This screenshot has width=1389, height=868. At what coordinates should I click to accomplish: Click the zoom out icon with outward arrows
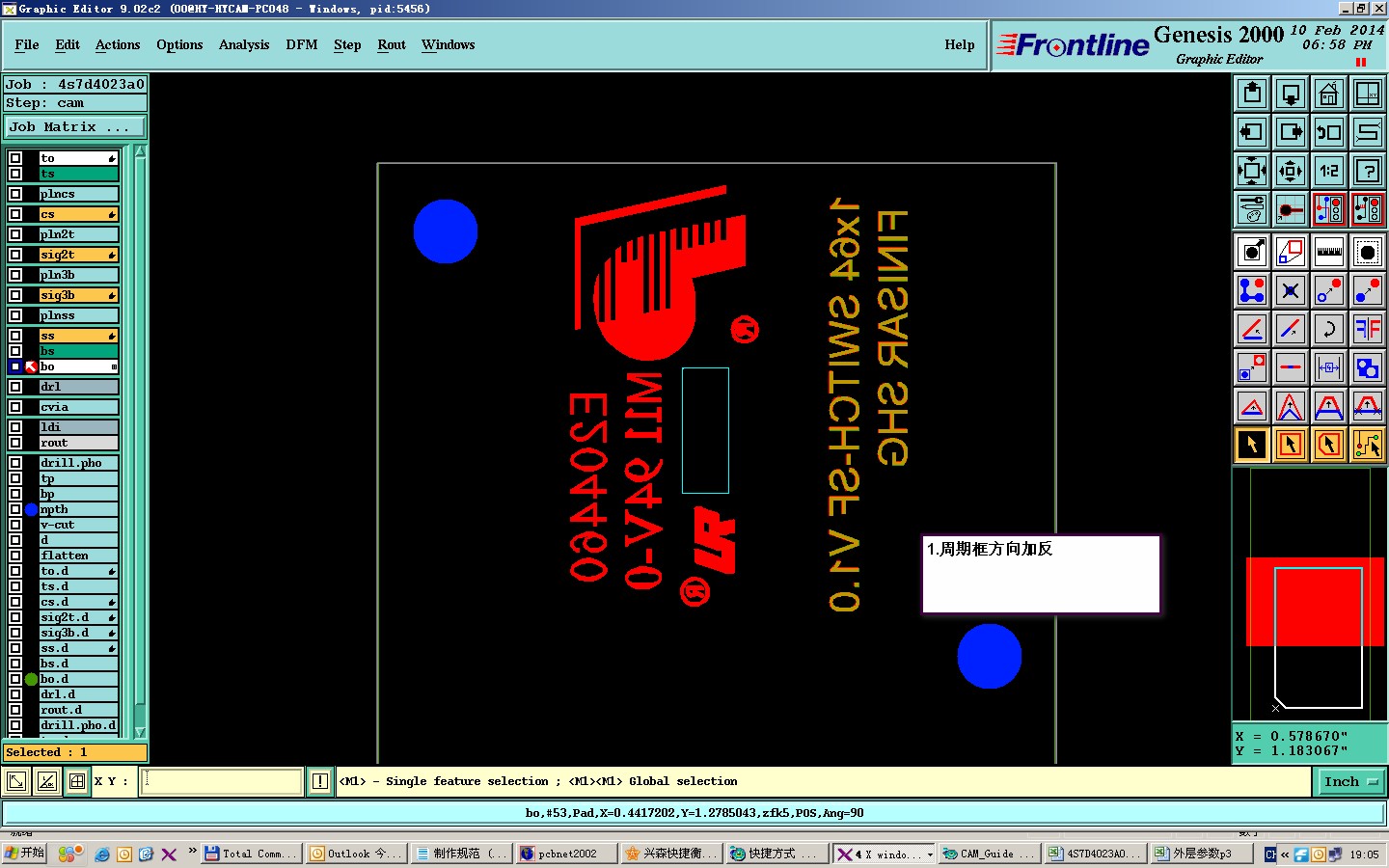[1291, 171]
